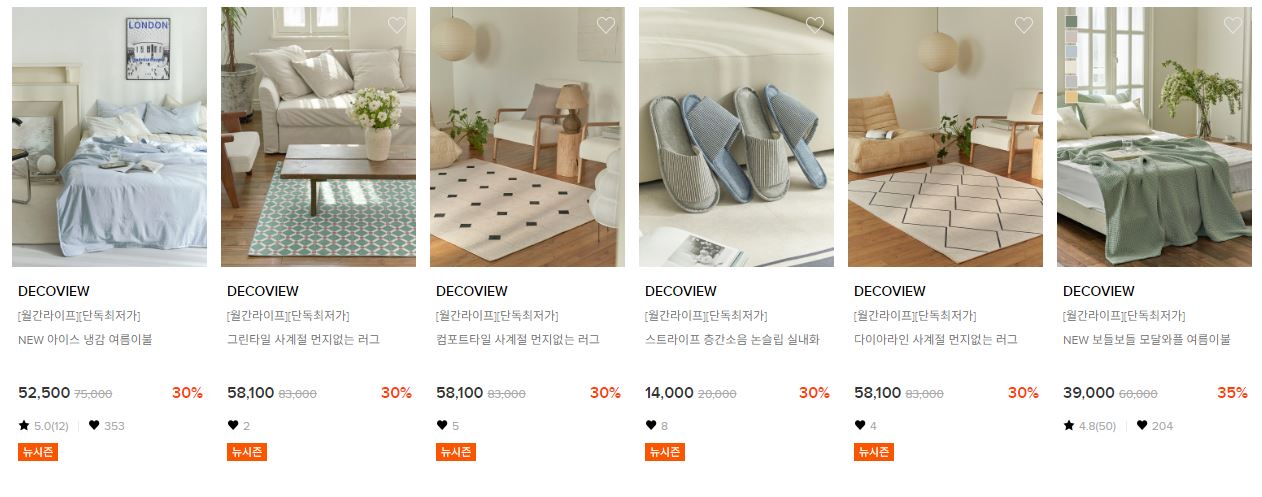Image resolution: width=1262 pixels, height=497 pixels.
Task: Favorite the diamond line rug via heart
Action: (x=1024, y=25)
